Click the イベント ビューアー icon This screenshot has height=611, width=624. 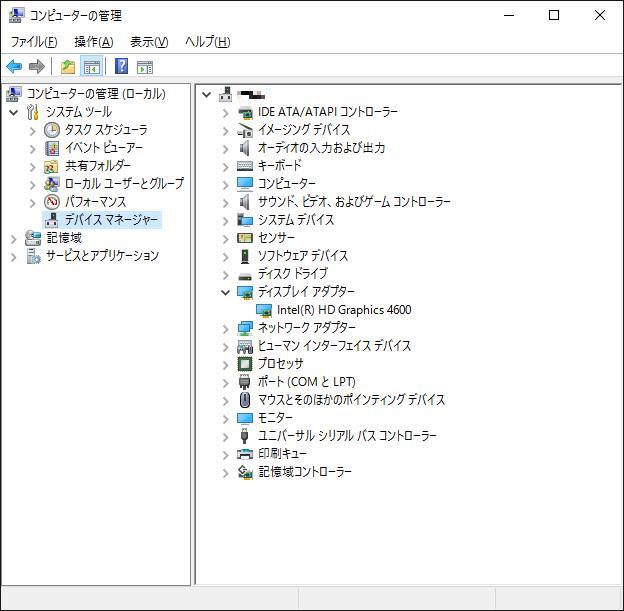click(52, 148)
